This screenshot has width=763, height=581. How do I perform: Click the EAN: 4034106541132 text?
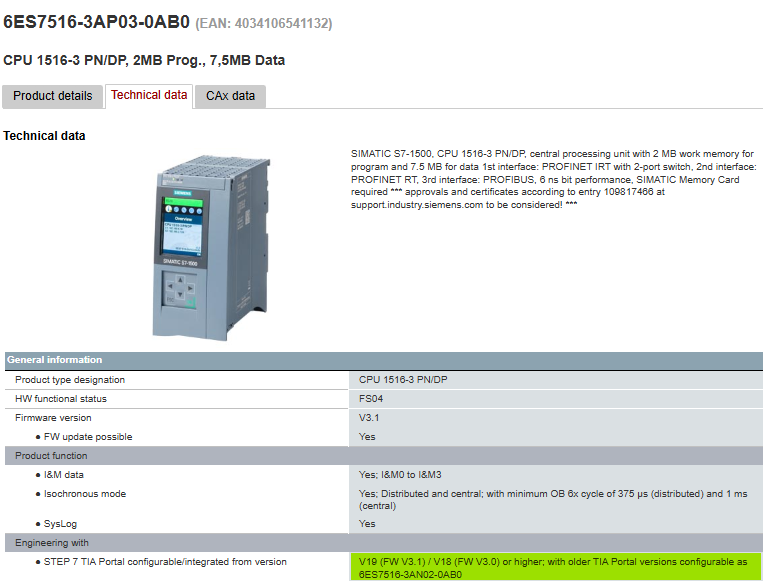tap(264, 23)
